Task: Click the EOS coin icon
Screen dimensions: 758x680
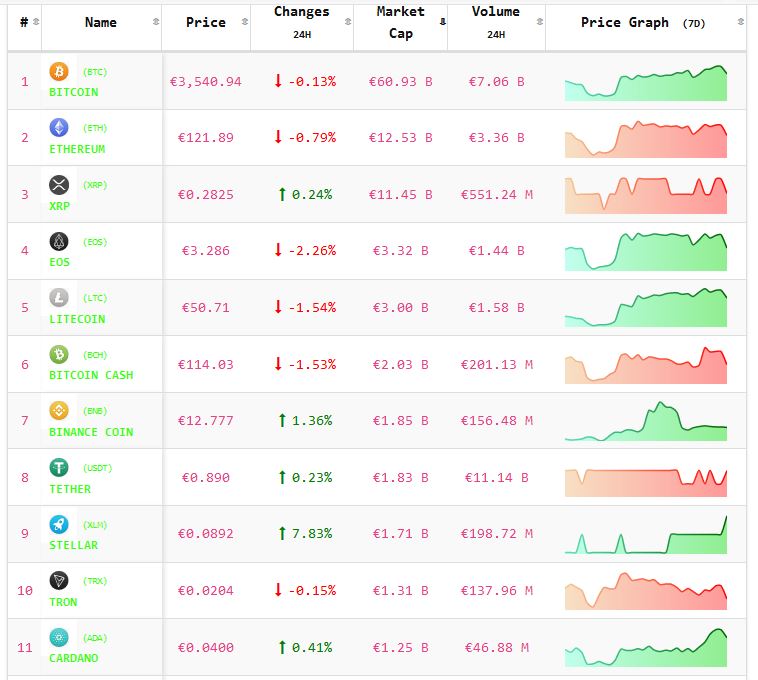Action: click(60, 241)
